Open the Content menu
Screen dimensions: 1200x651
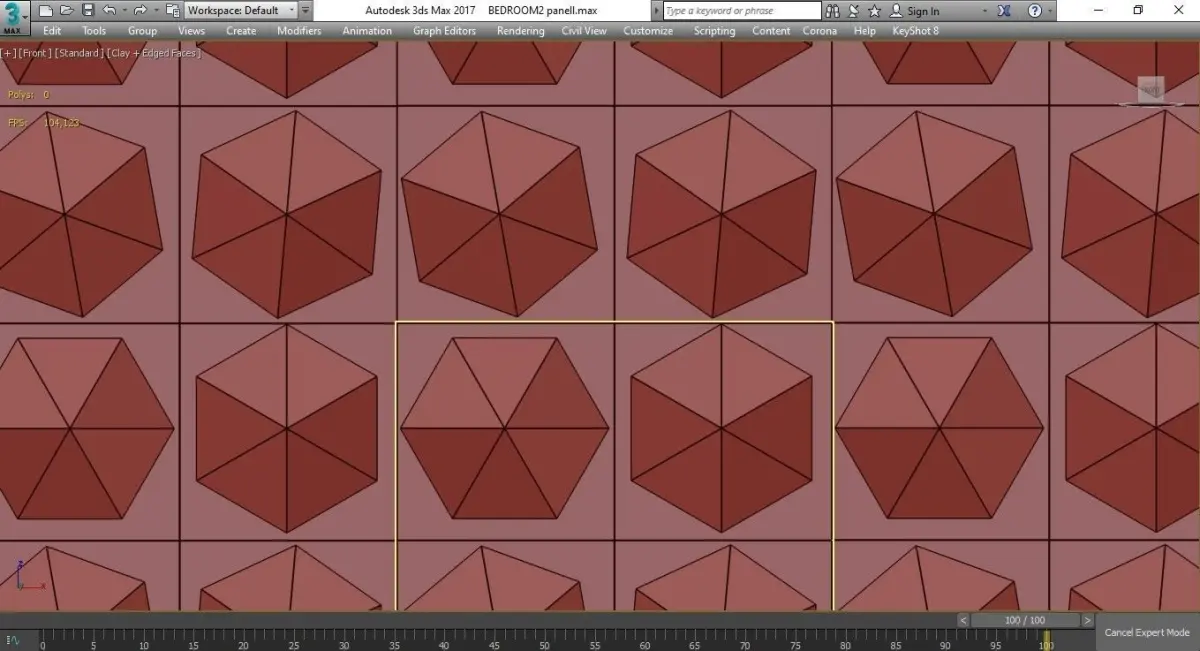click(x=771, y=31)
